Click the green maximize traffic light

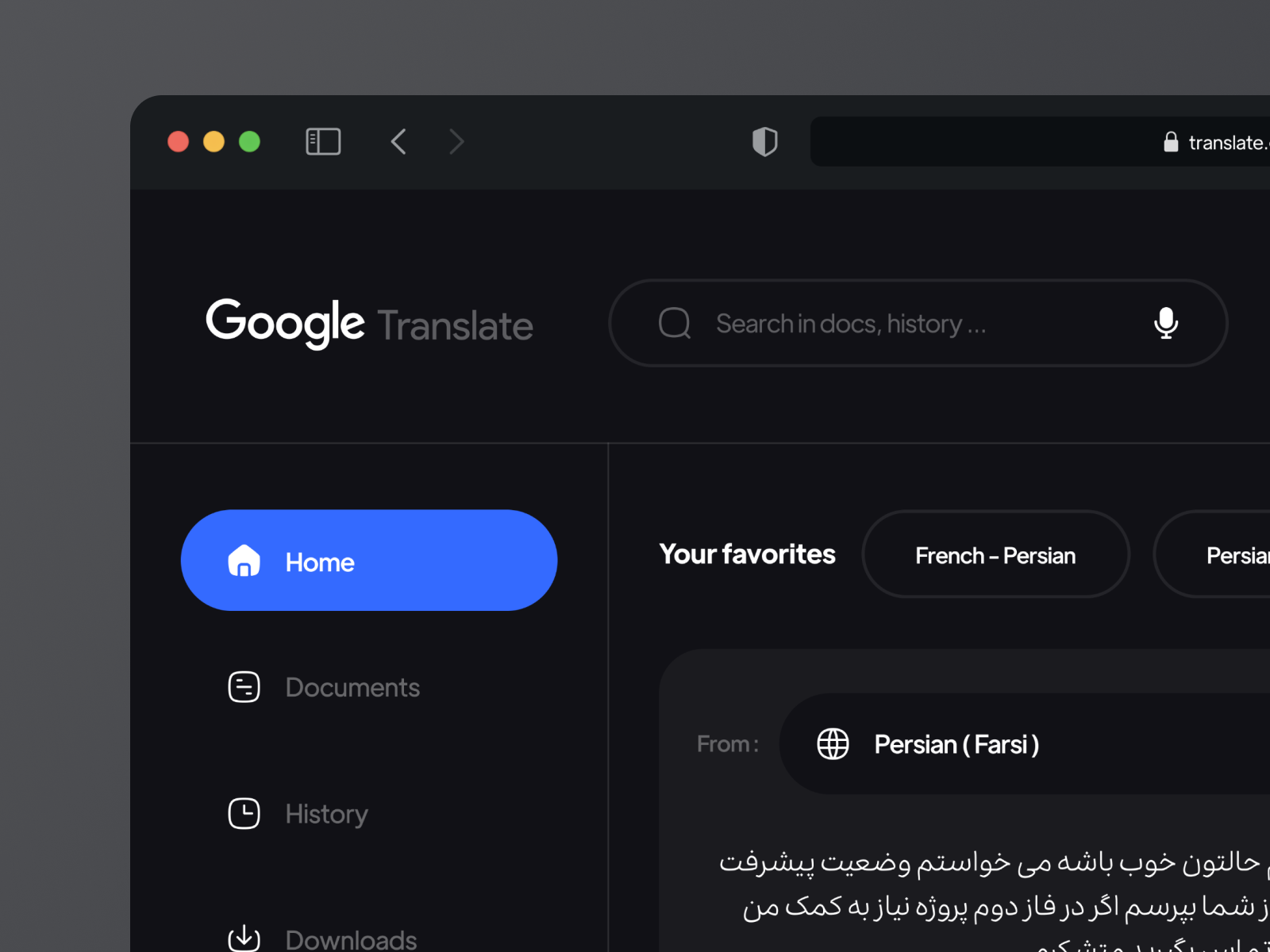[x=249, y=141]
